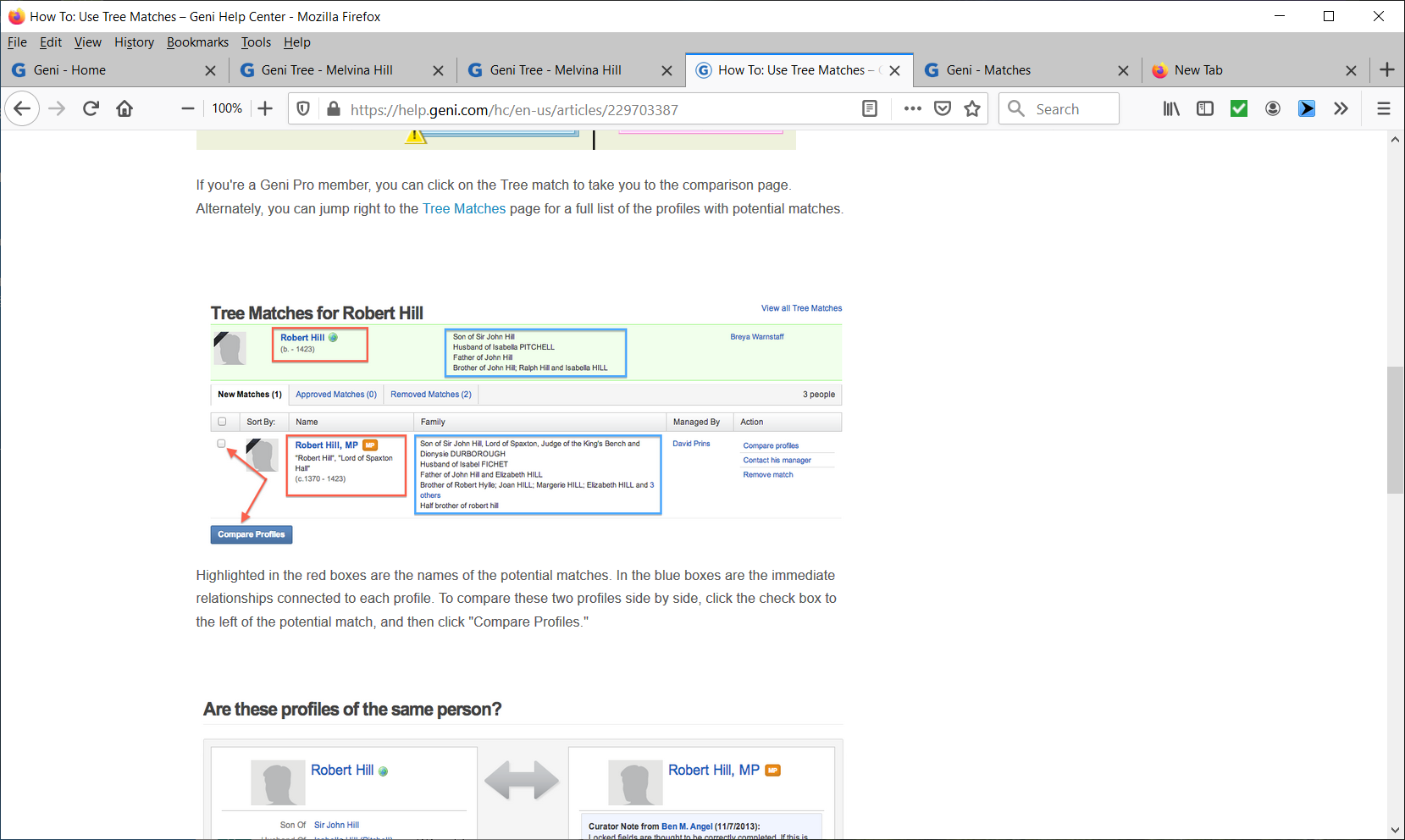Open the Bookmarks menu
Image resolution: width=1405 pixels, height=840 pixels.
(197, 42)
